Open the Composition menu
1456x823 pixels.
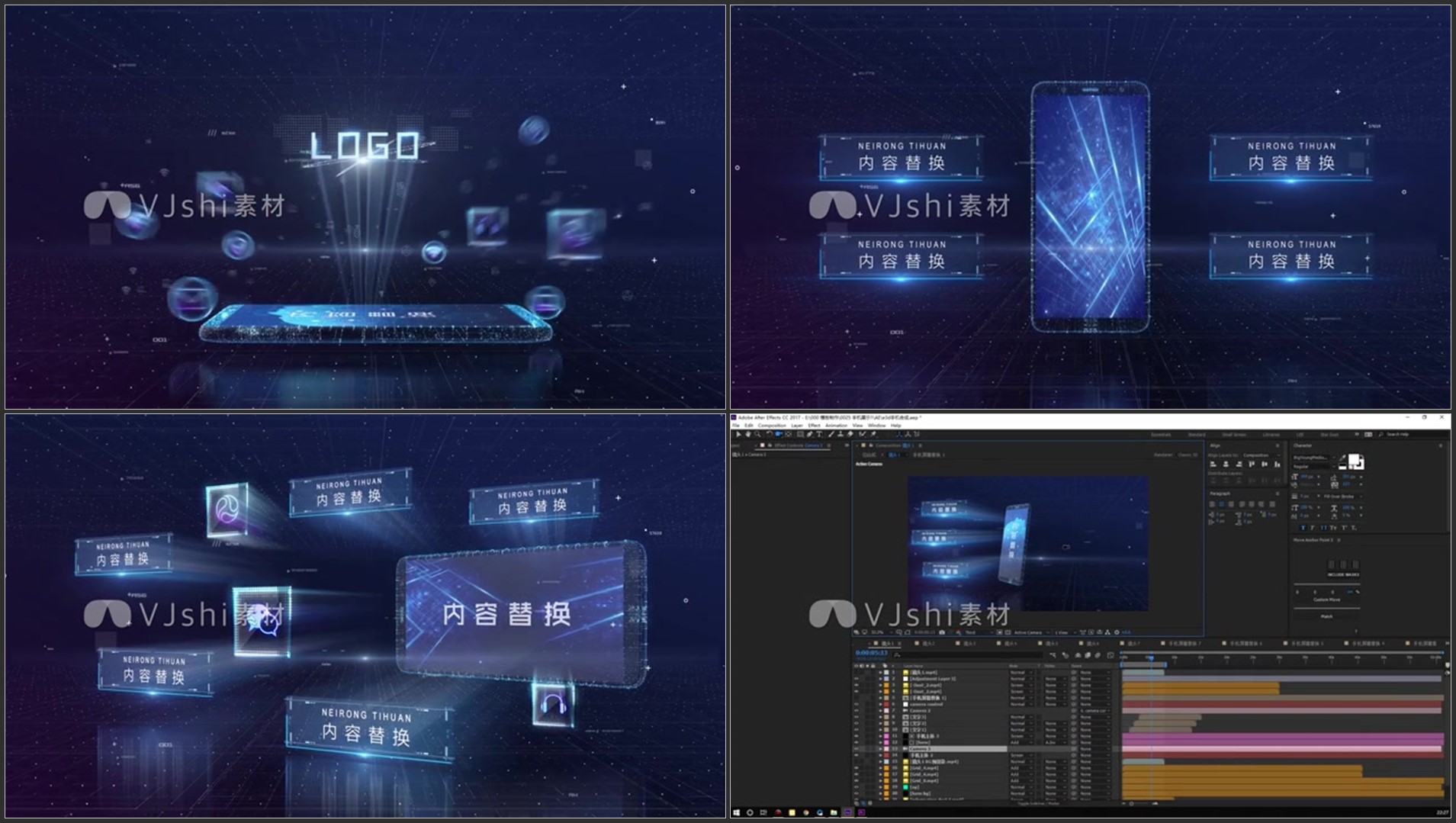click(x=771, y=426)
